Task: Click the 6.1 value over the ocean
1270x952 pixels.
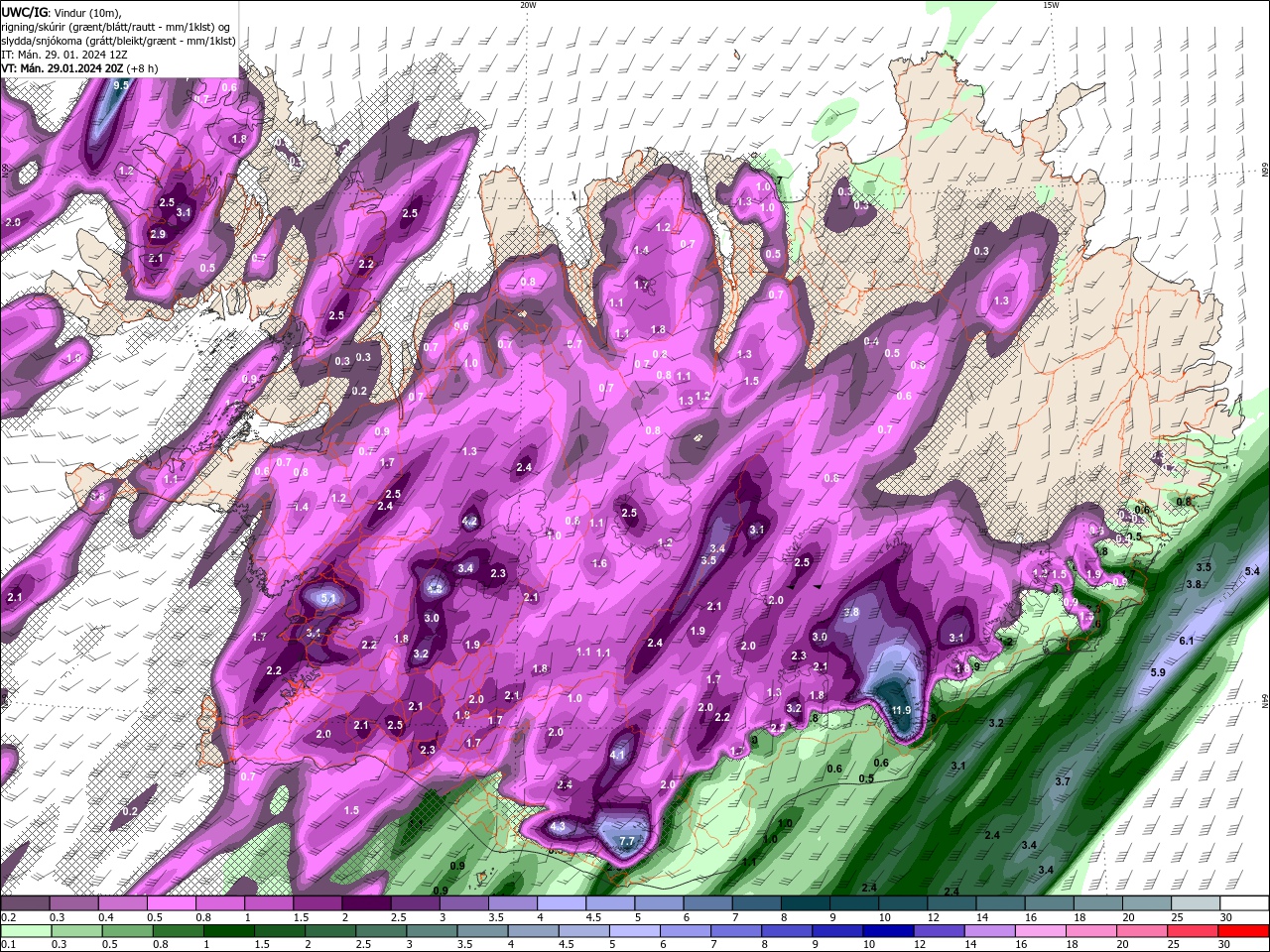Action: pyautogui.click(x=1187, y=641)
